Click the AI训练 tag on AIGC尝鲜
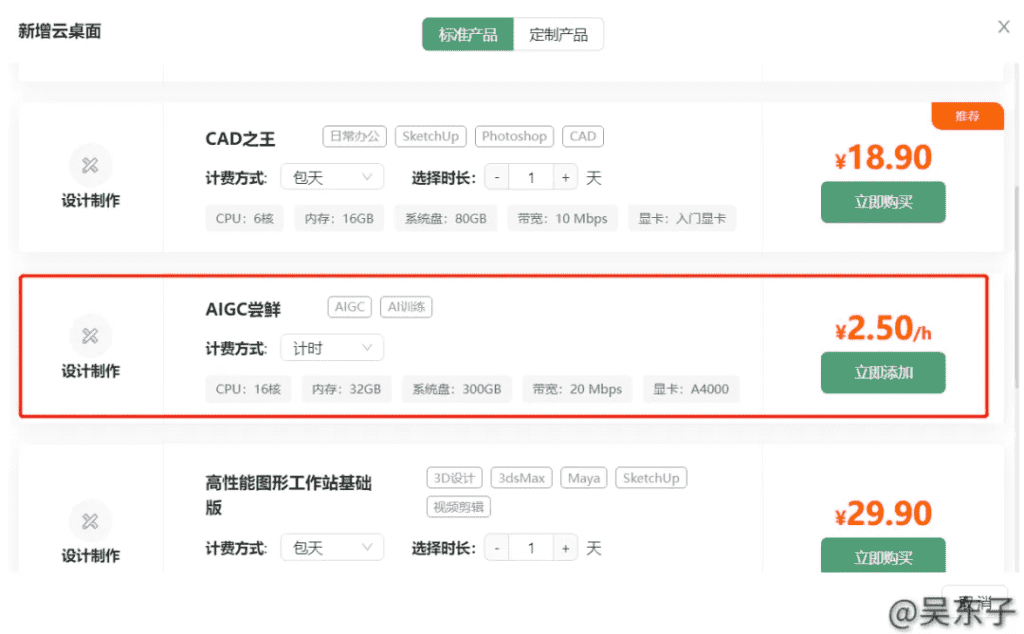Image resolution: width=1024 pixels, height=634 pixels. point(406,307)
